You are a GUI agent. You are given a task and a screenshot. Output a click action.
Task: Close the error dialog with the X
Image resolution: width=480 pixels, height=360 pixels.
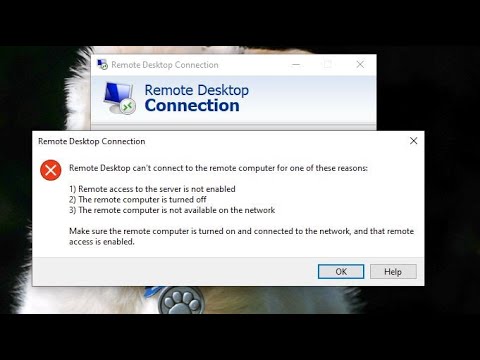[413, 141]
